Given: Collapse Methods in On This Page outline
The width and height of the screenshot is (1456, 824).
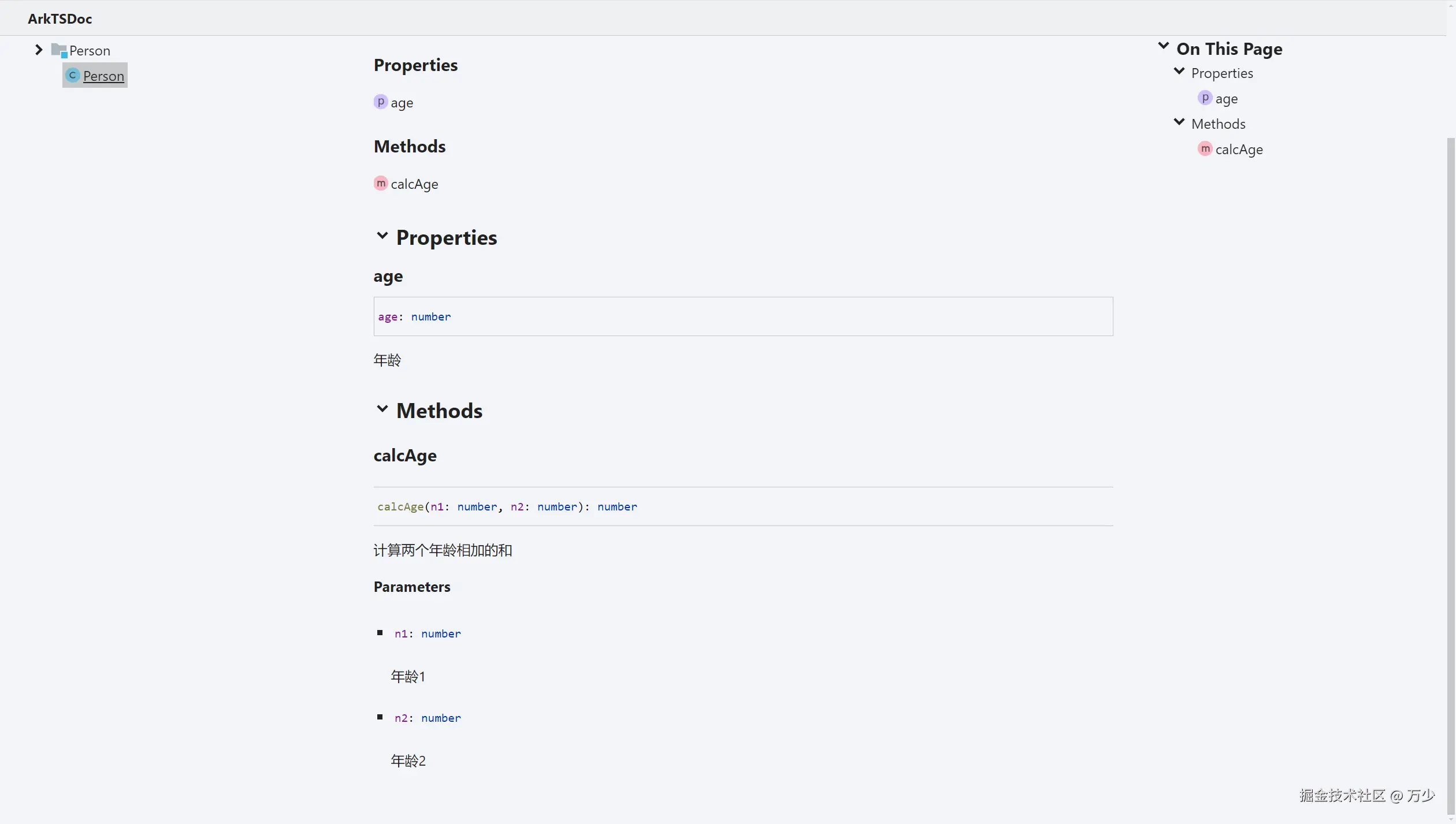Looking at the screenshot, I should (1179, 122).
